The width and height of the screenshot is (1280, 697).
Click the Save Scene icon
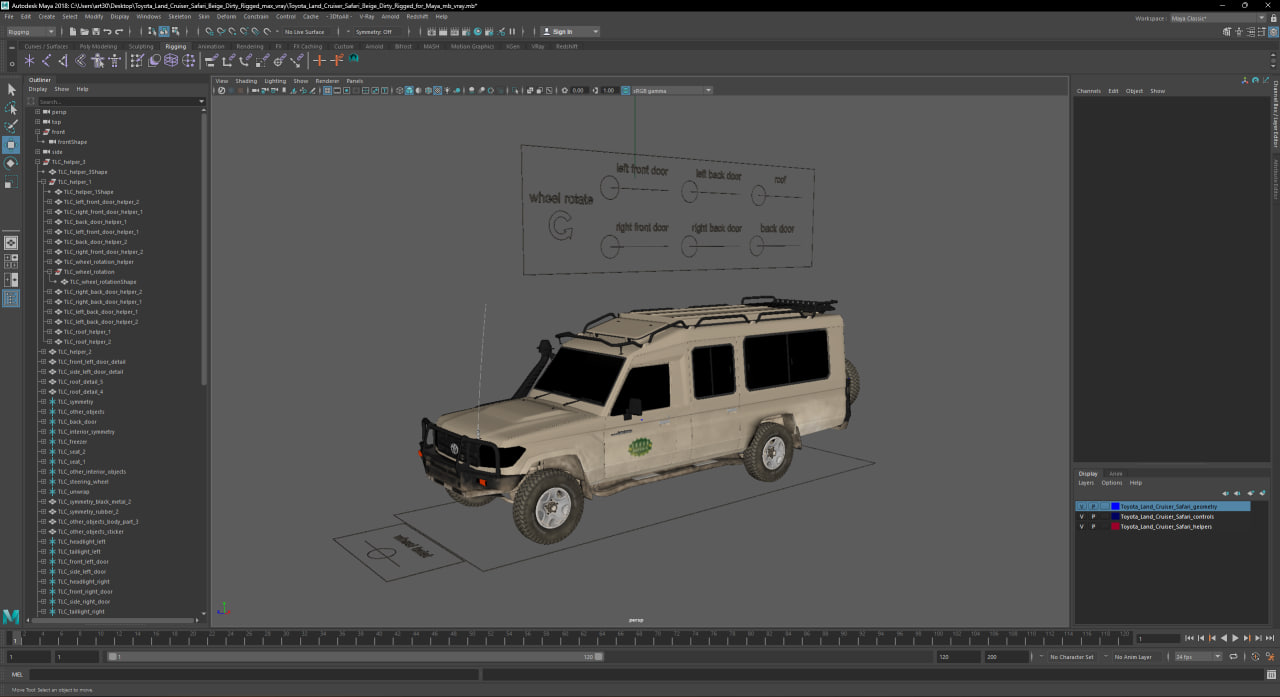tap(95, 32)
